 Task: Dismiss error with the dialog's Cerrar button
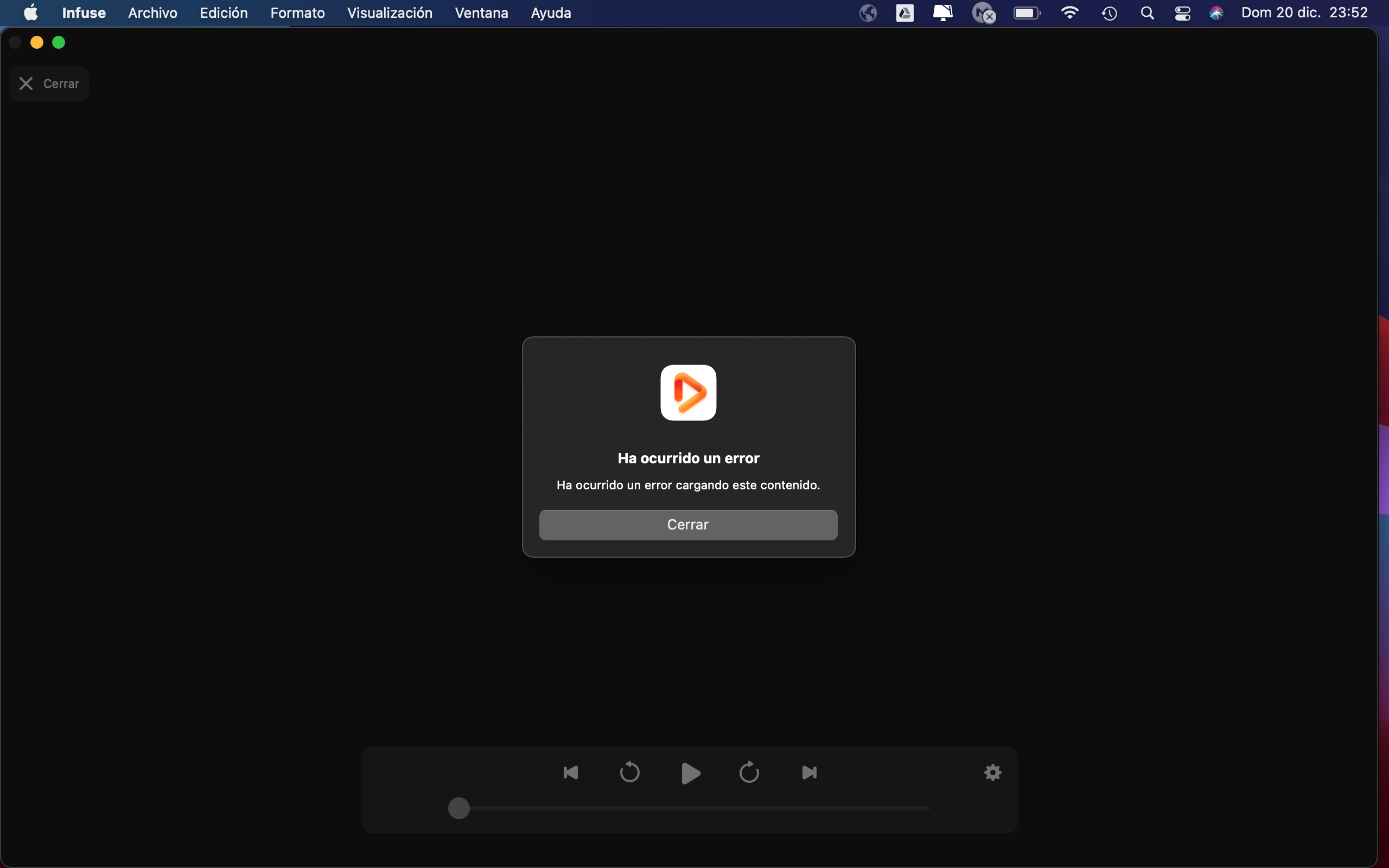pos(688,525)
